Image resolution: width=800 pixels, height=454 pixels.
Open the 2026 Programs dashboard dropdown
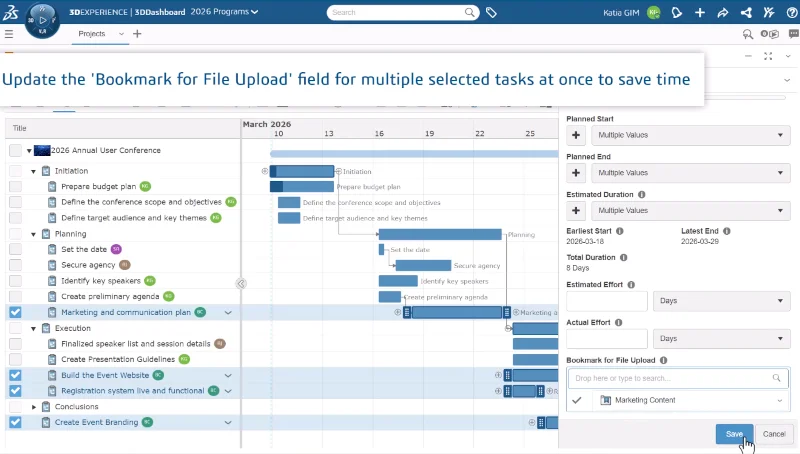pos(224,12)
